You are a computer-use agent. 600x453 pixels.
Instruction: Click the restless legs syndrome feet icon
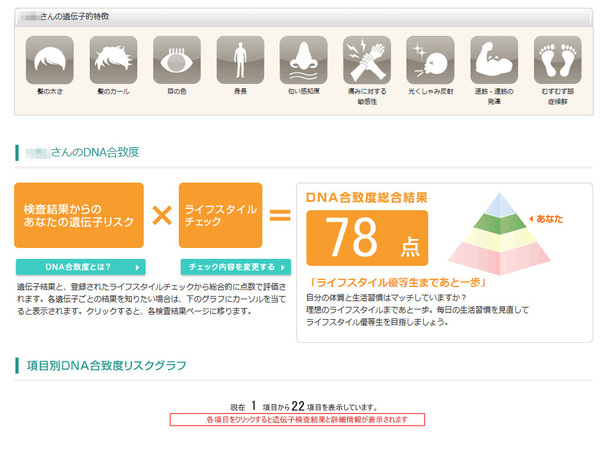tap(557, 60)
